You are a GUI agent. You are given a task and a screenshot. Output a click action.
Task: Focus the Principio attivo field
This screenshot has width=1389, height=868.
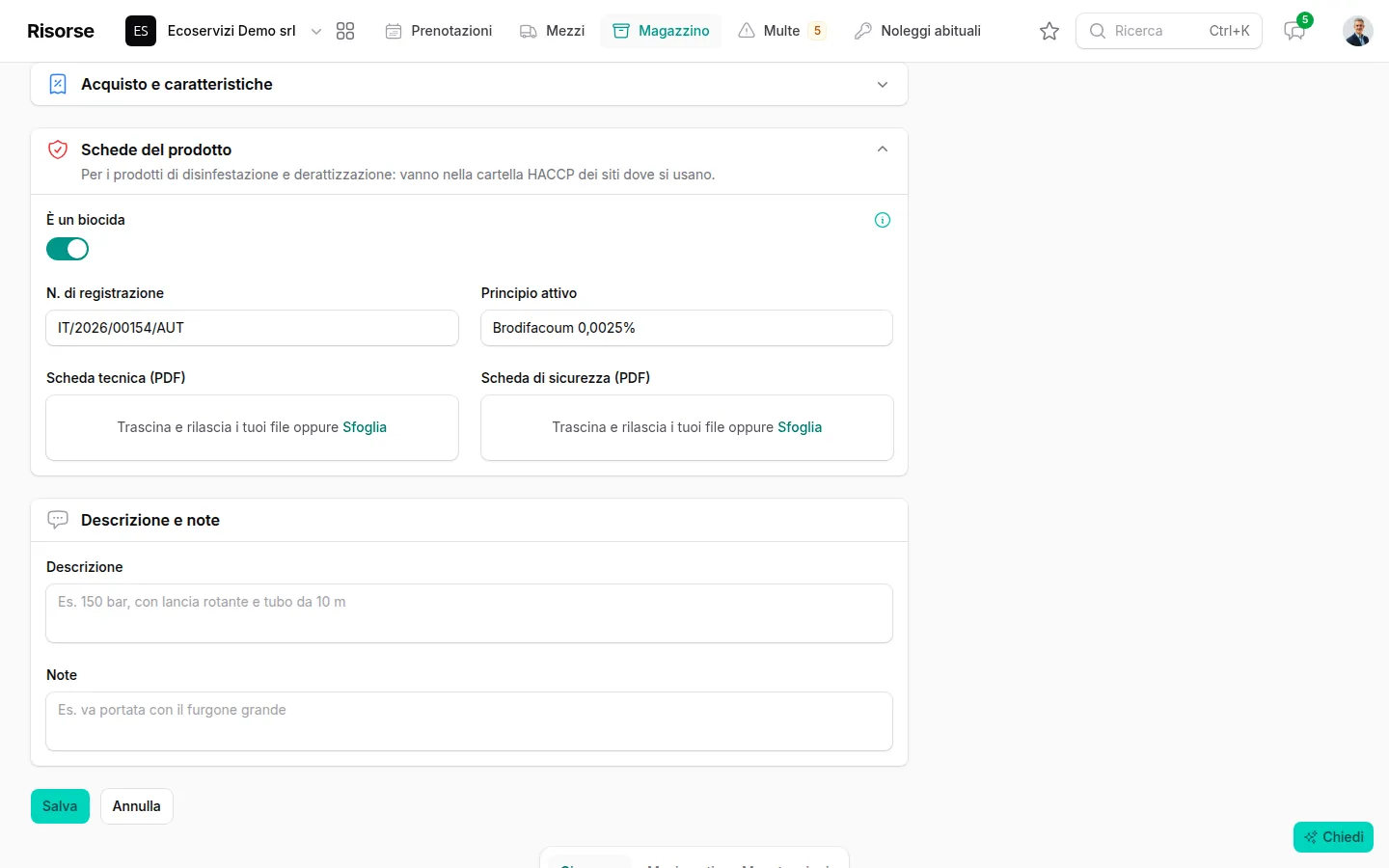pos(687,328)
